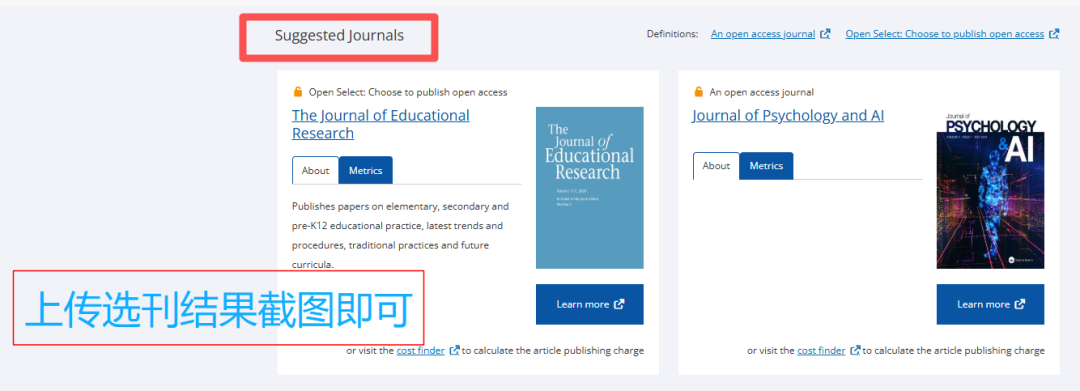Image resolution: width=1080 pixels, height=391 pixels.
Task: Open The Journal of Educational Research link
Action: click(x=380, y=124)
